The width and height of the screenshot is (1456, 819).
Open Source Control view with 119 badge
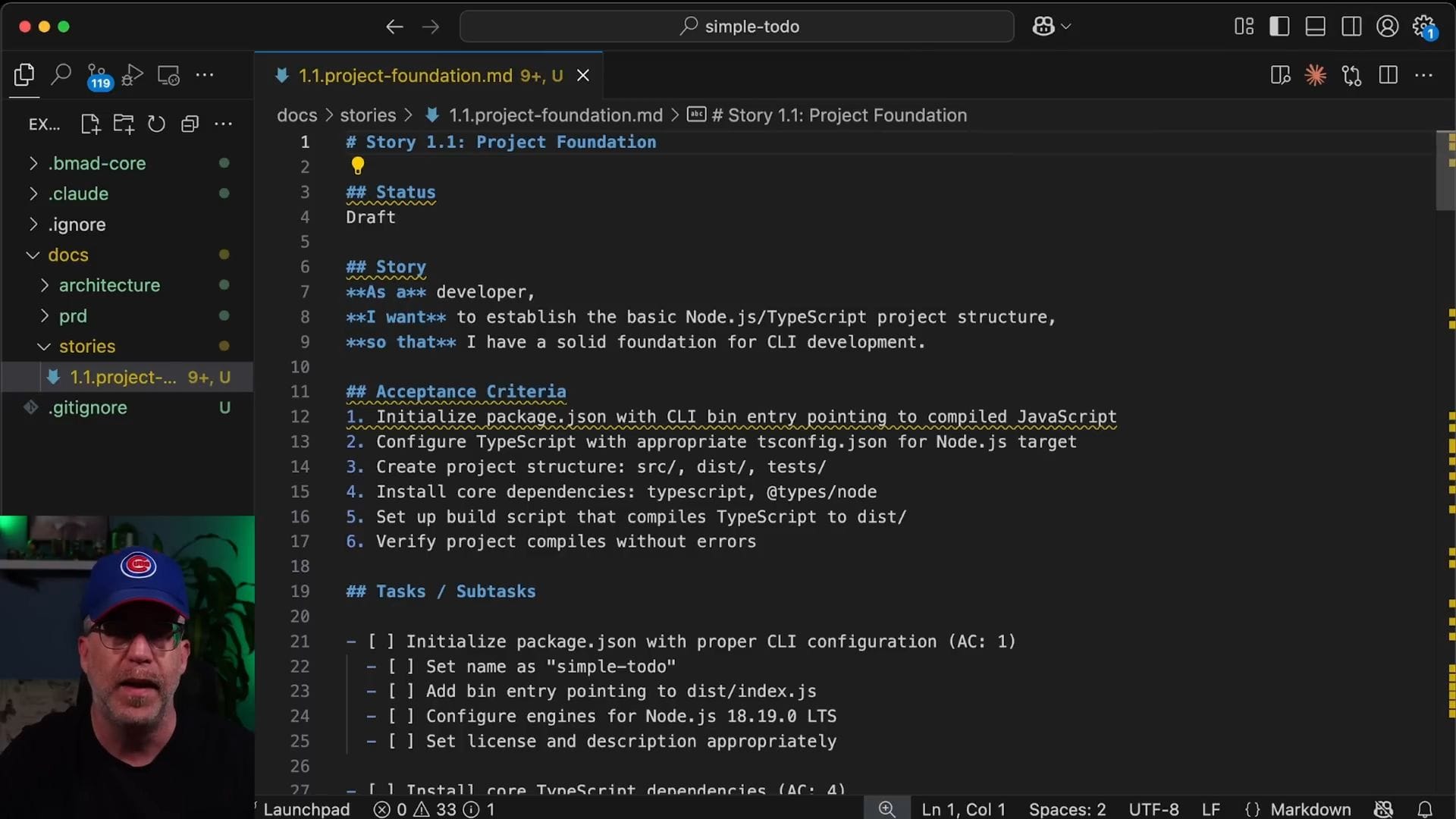[97, 74]
